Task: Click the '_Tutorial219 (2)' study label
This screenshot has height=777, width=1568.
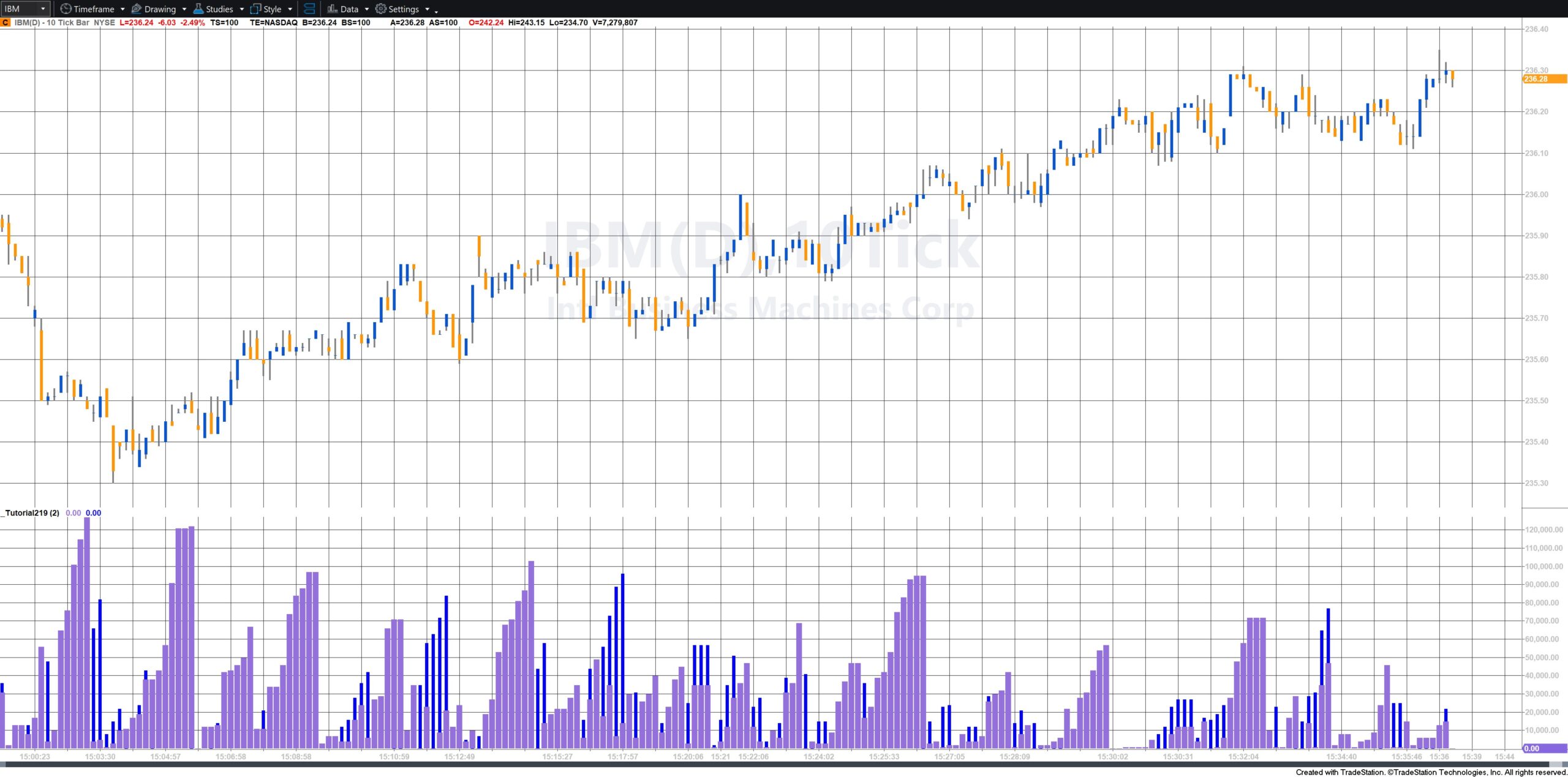Action: pos(32,513)
